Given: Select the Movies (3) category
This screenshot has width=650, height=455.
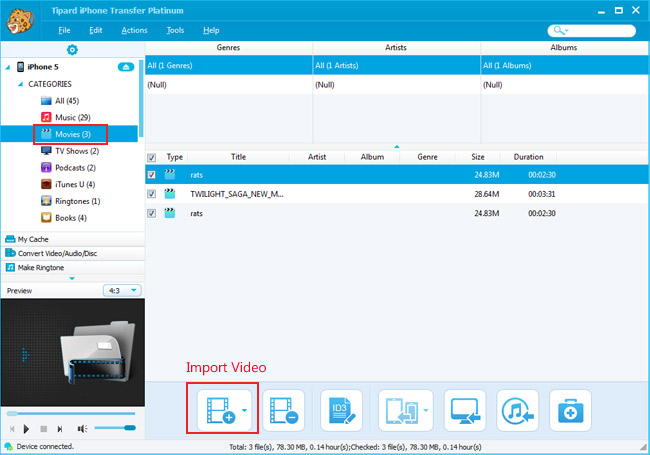Looking at the screenshot, I should pyautogui.click(x=69, y=134).
